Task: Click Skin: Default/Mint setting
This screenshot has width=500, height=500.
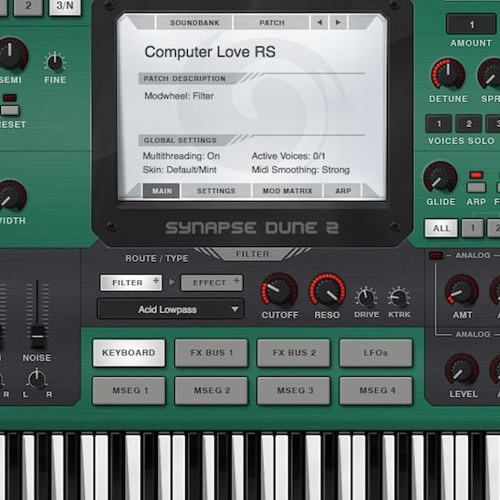Action: [x=180, y=170]
